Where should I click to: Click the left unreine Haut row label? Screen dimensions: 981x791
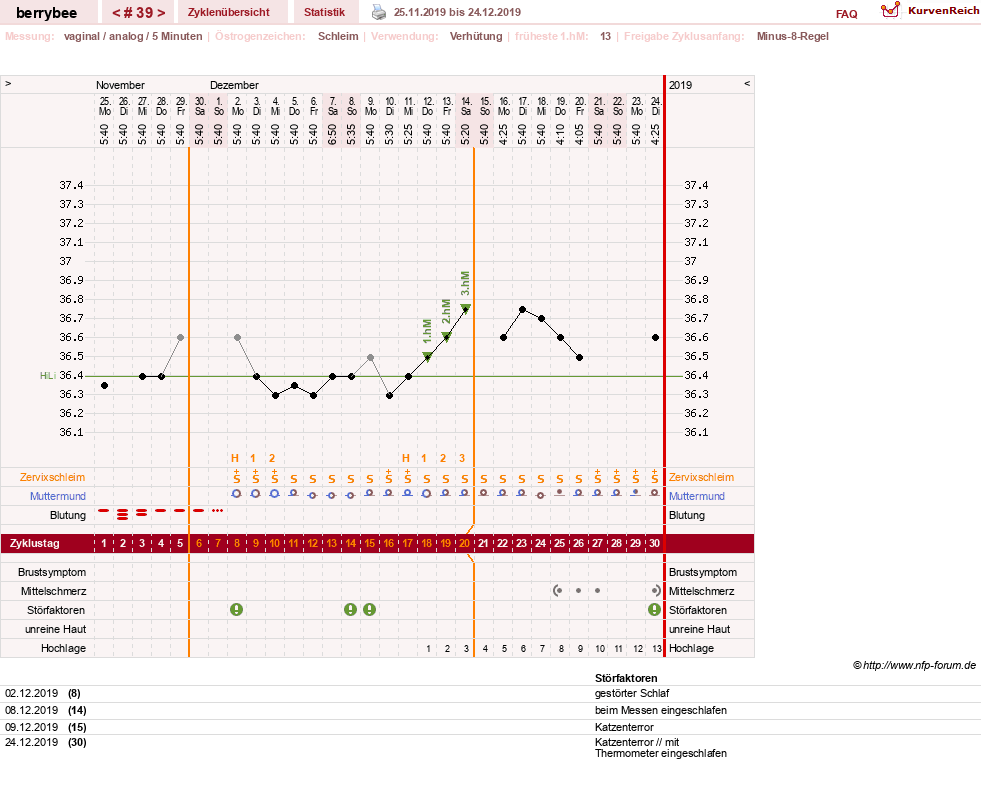coord(56,629)
